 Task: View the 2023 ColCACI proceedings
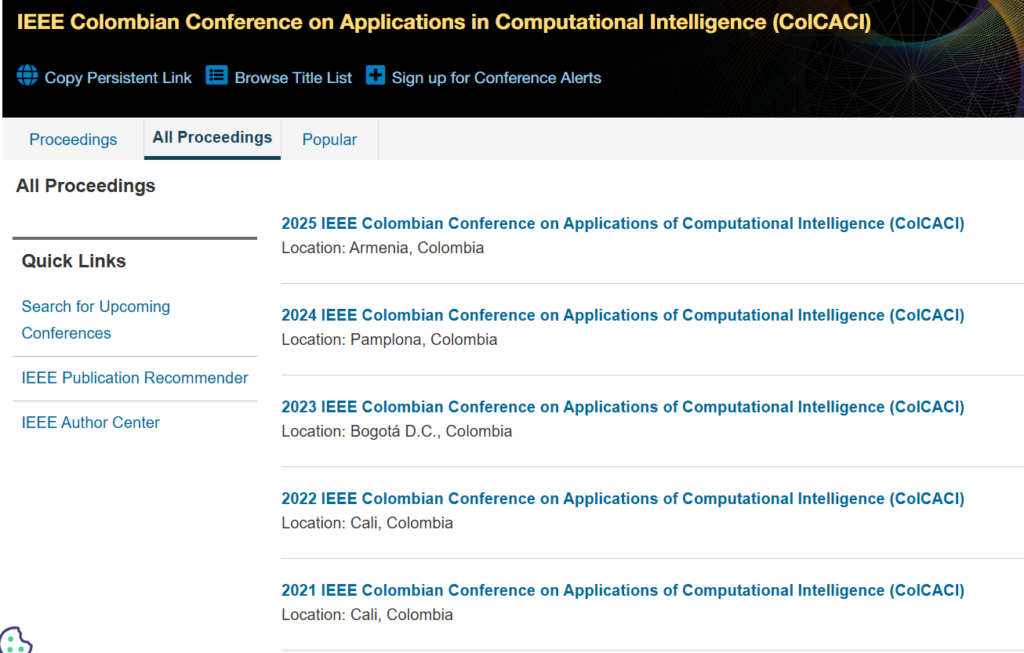pos(622,407)
